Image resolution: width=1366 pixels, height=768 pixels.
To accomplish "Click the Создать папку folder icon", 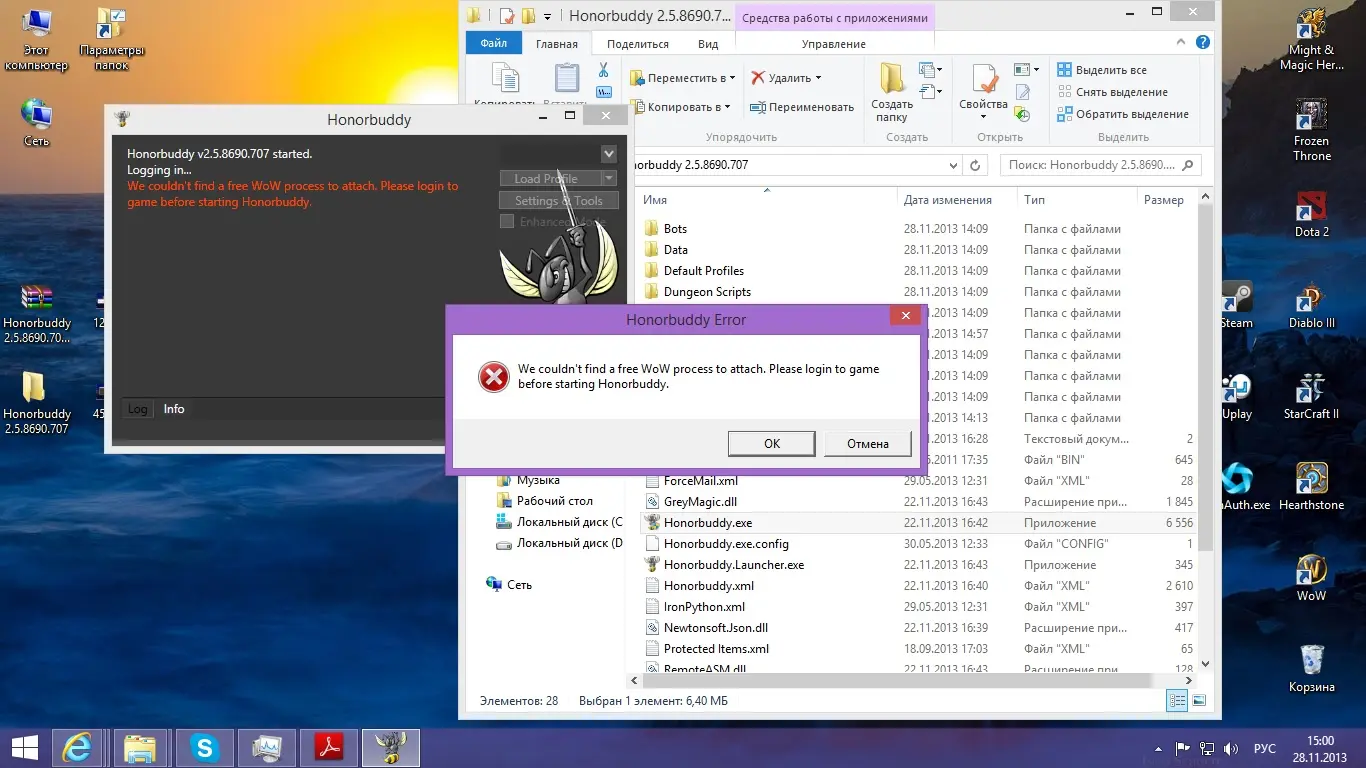I will 892,79.
